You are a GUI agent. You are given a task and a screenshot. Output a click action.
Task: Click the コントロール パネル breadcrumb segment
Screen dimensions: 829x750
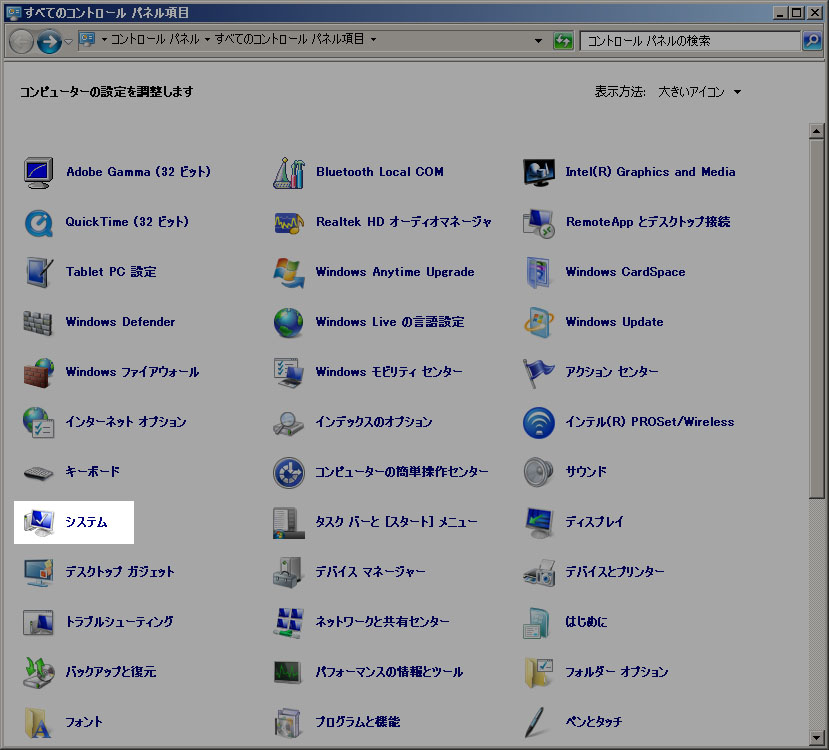point(154,39)
